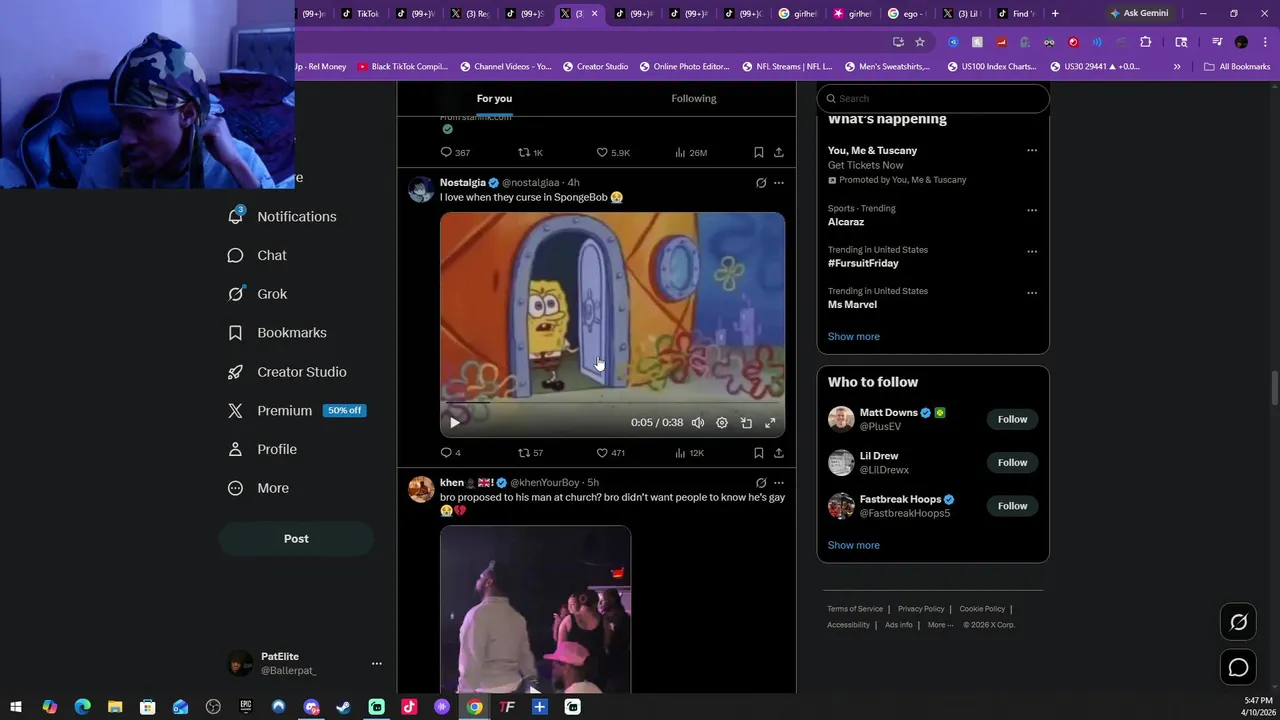Open a new browser tab
This screenshot has height=720, width=1280.
coord(1055,14)
